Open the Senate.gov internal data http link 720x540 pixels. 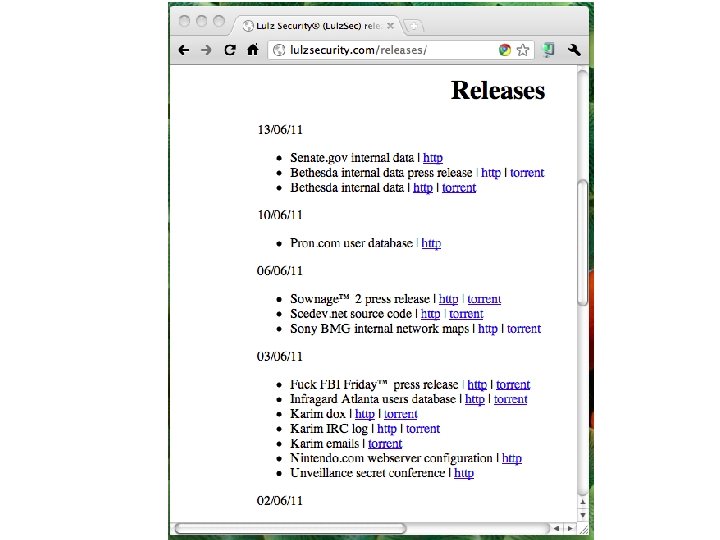(x=433, y=158)
